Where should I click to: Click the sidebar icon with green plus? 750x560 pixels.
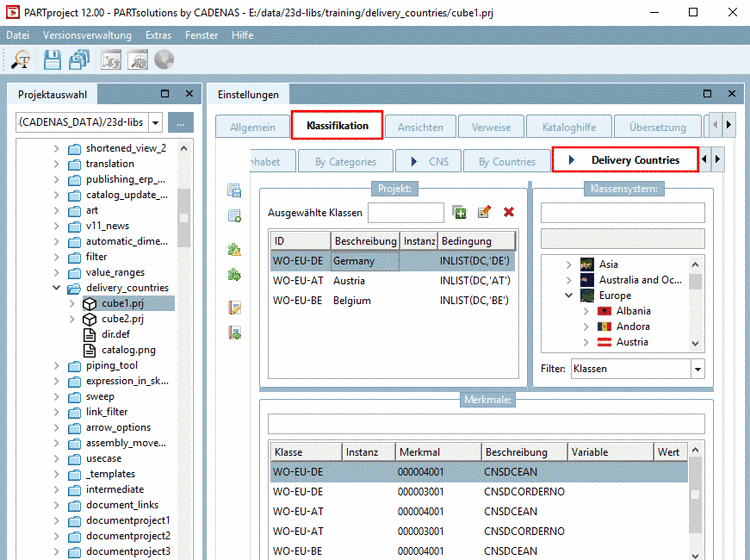[x=234, y=216]
